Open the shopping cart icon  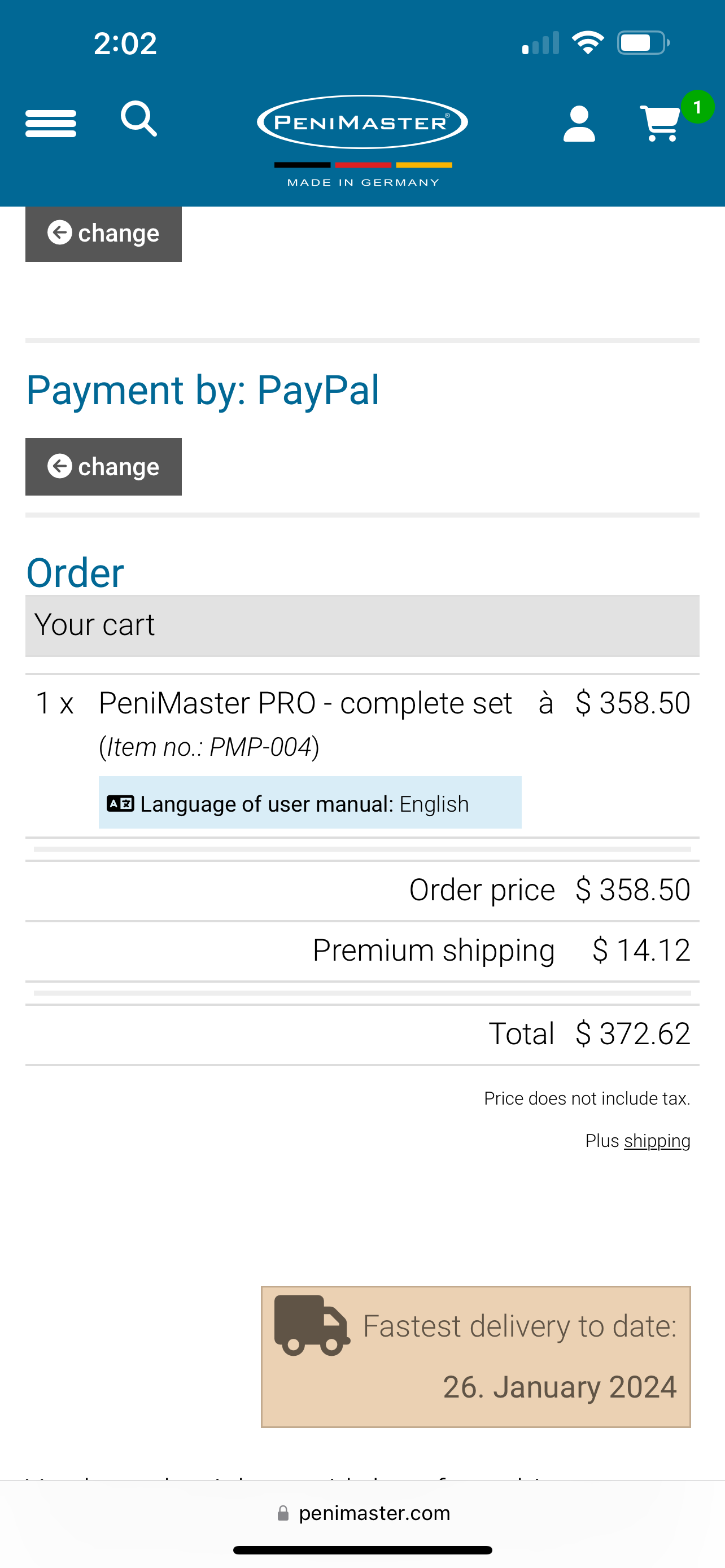coord(661,124)
